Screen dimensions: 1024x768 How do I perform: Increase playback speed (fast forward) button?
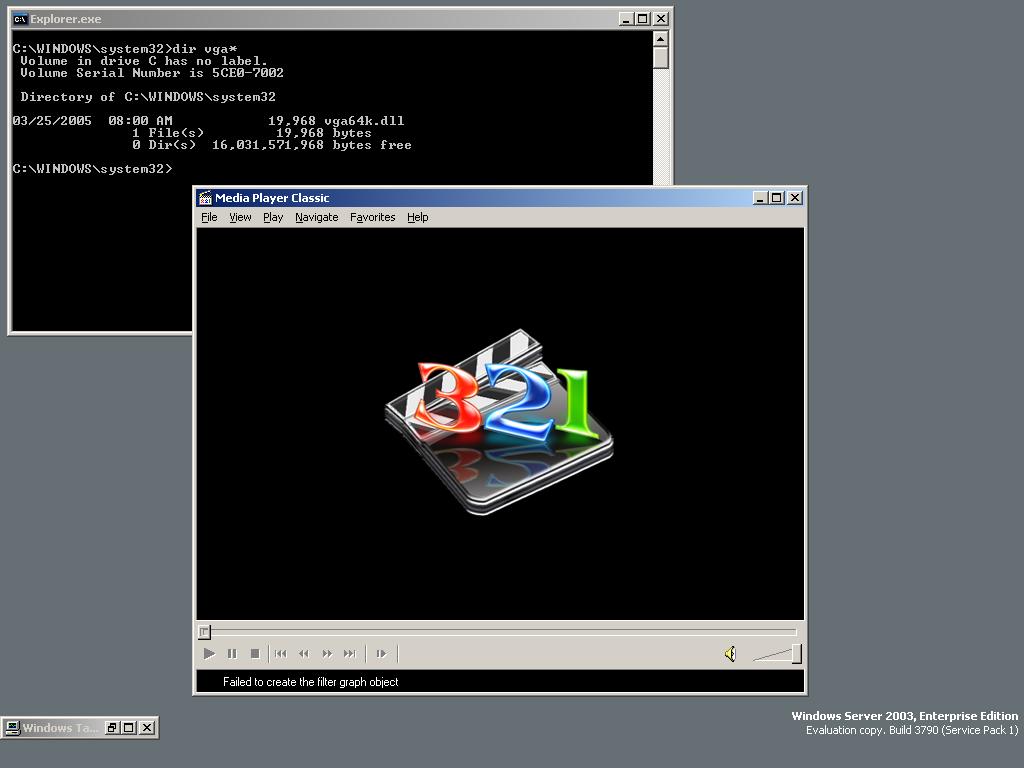pyautogui.click(x=327, y=654)
